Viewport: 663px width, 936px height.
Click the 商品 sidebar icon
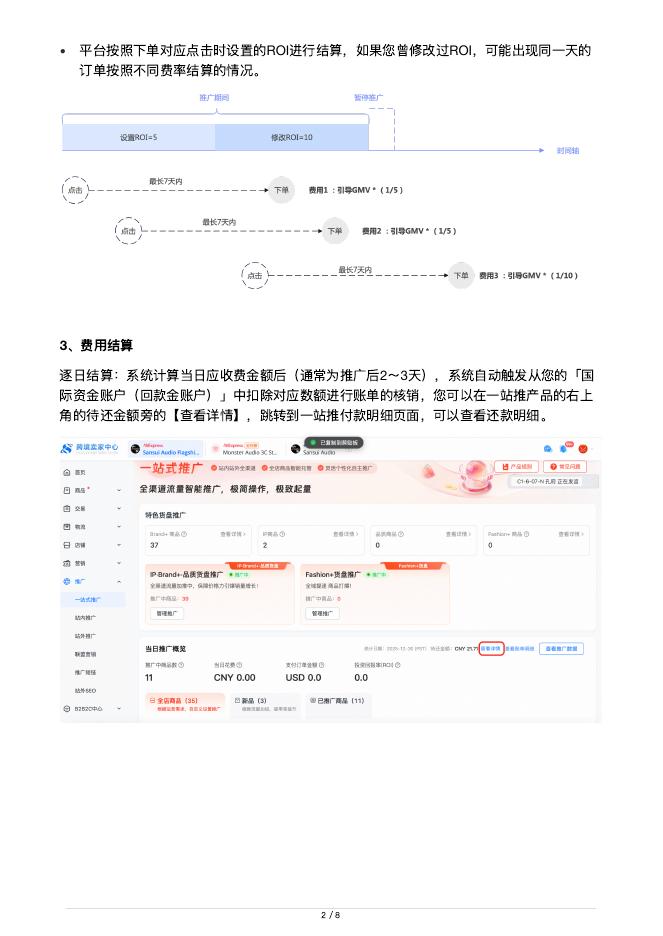(x=67, y=490)
